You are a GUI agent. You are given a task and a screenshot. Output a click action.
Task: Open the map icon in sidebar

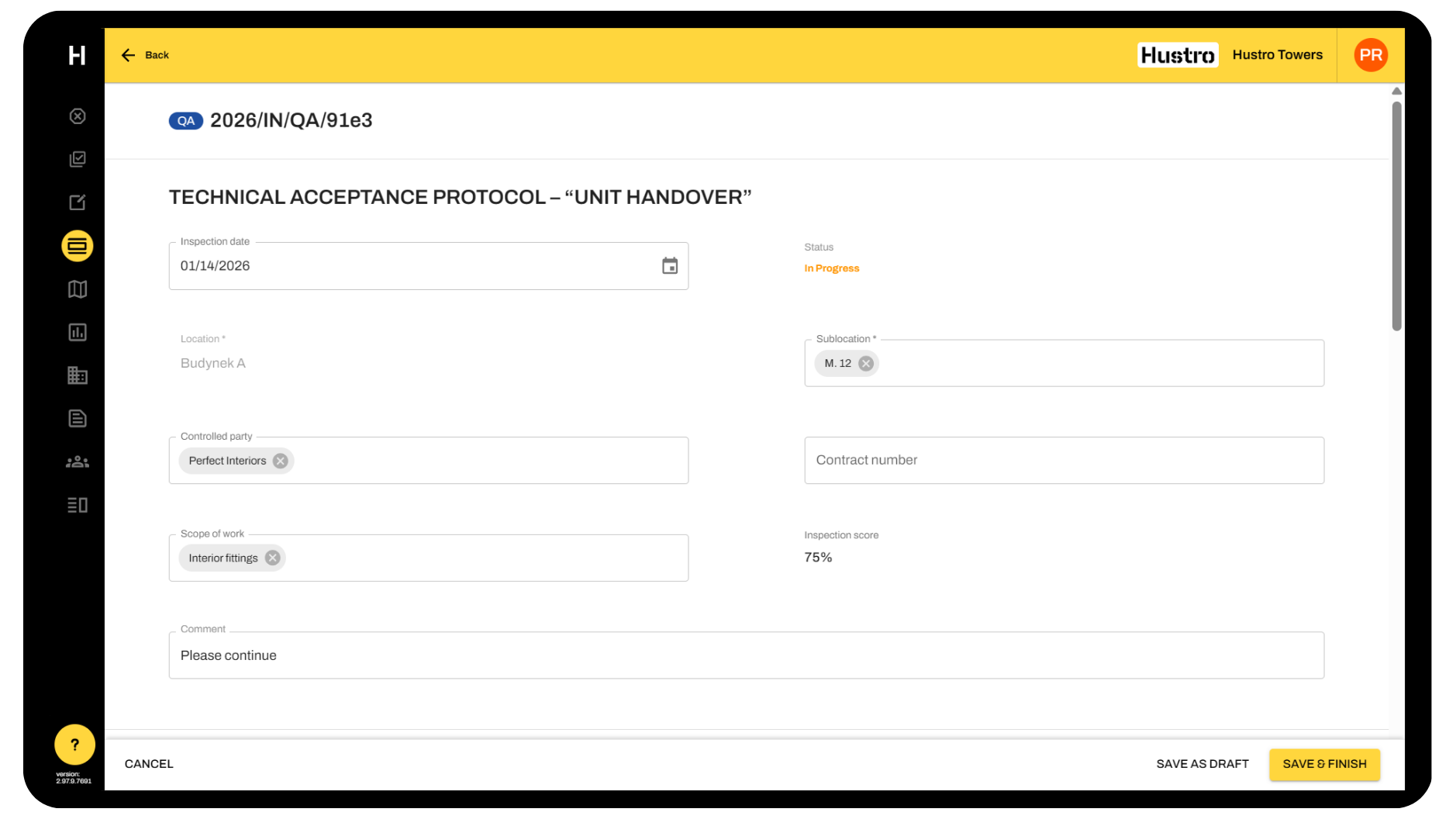pos(78,289)
